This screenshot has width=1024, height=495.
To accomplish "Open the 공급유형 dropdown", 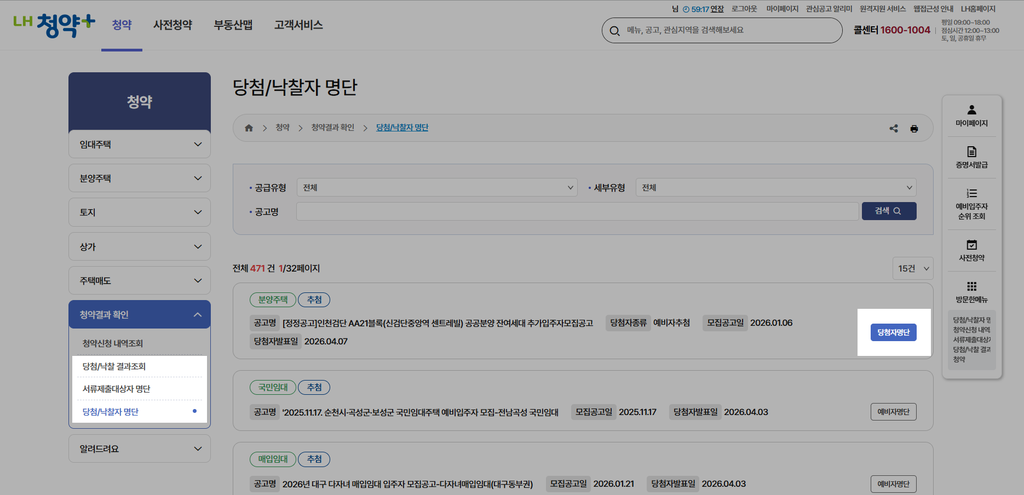I will 437,187.
